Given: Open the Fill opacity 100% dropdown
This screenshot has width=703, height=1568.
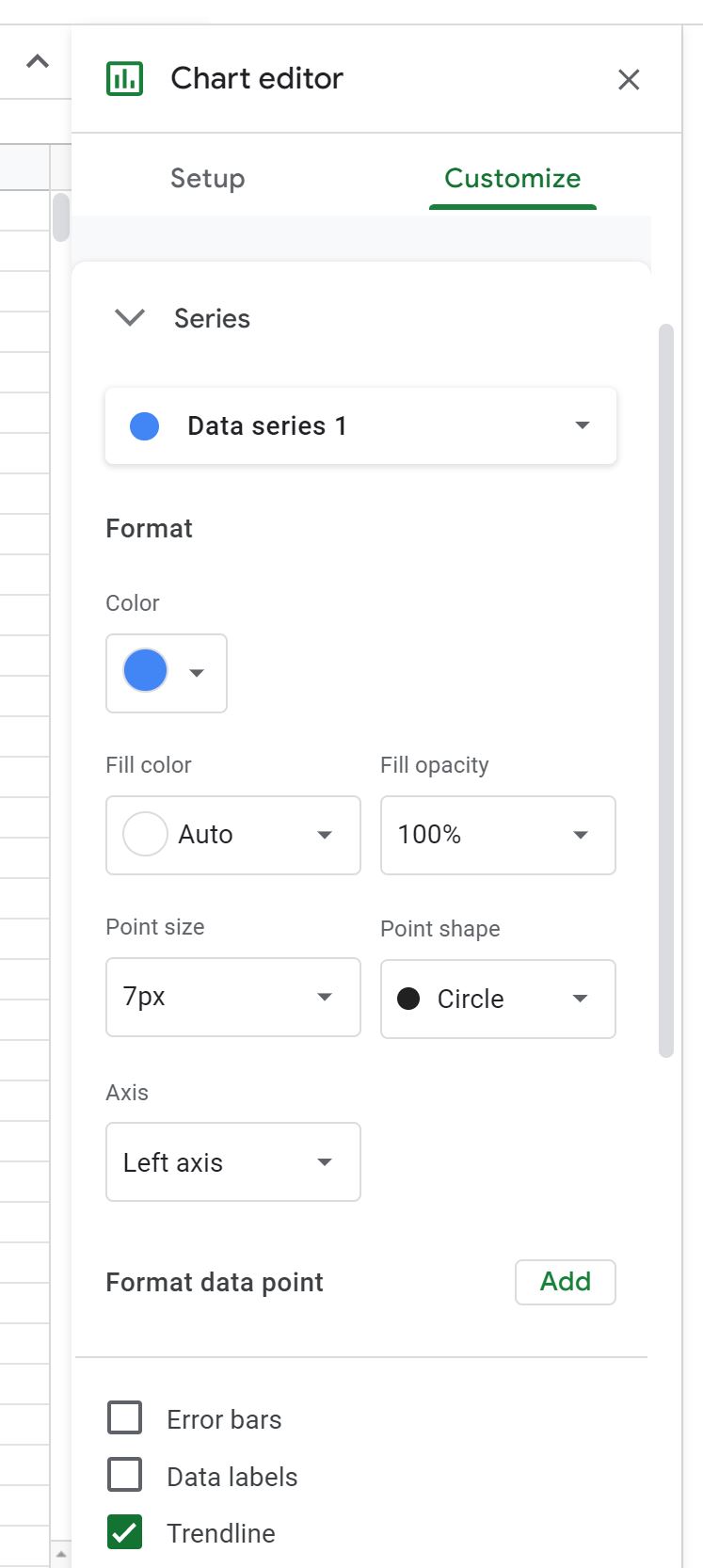Looking at the screenshot, I should (x=498, y=835).
